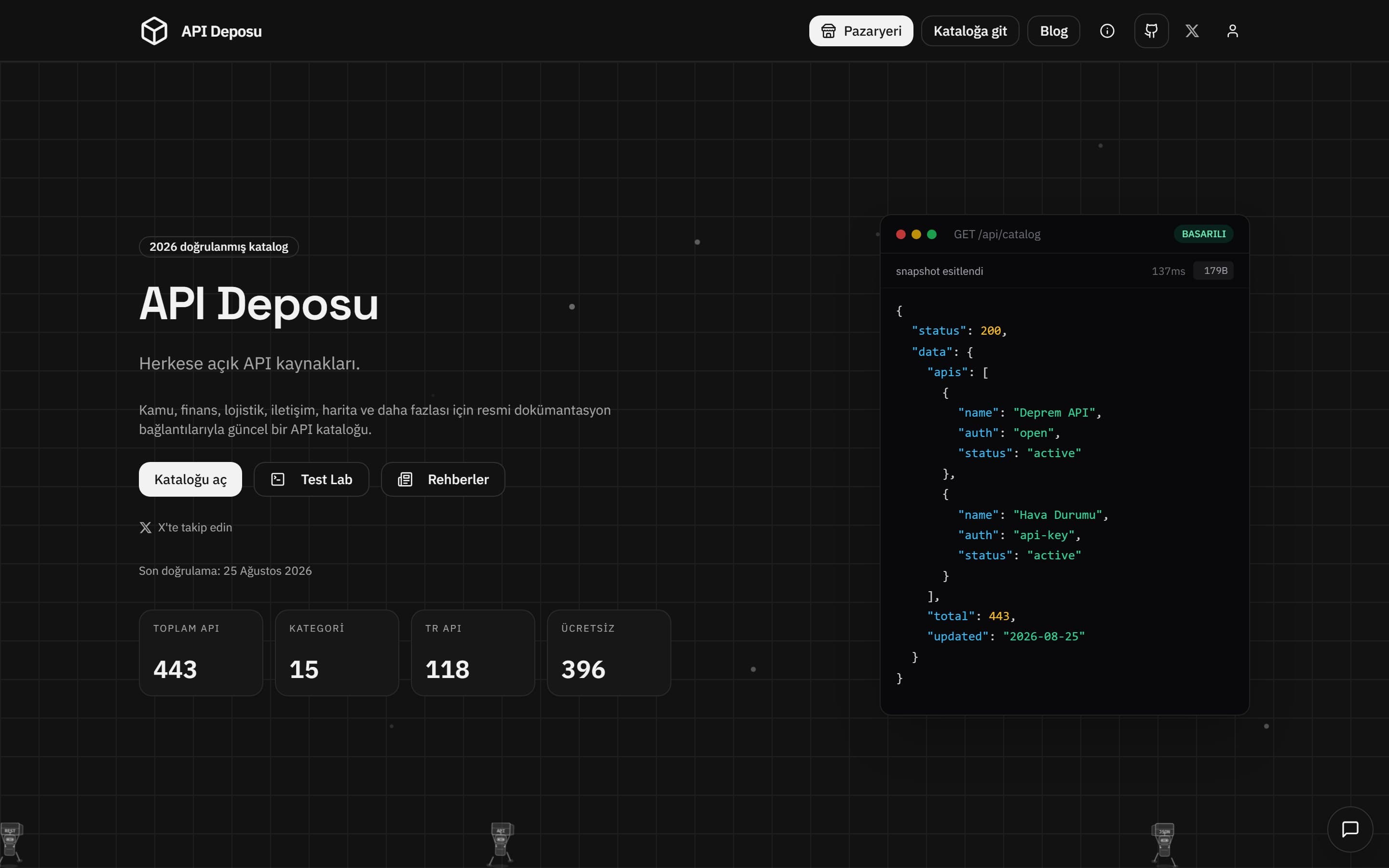
Task: Click "2026-08-25" updated value
Action: (x=1044, y=637)
